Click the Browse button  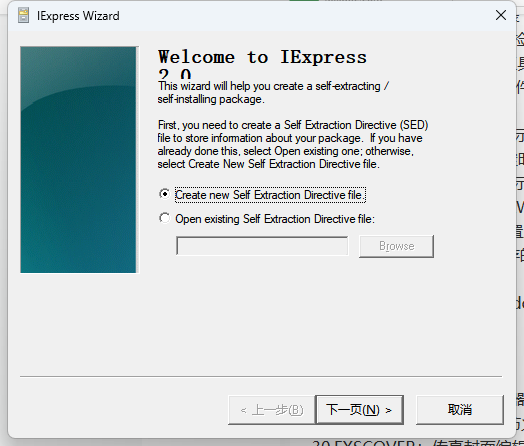[396, 246]
